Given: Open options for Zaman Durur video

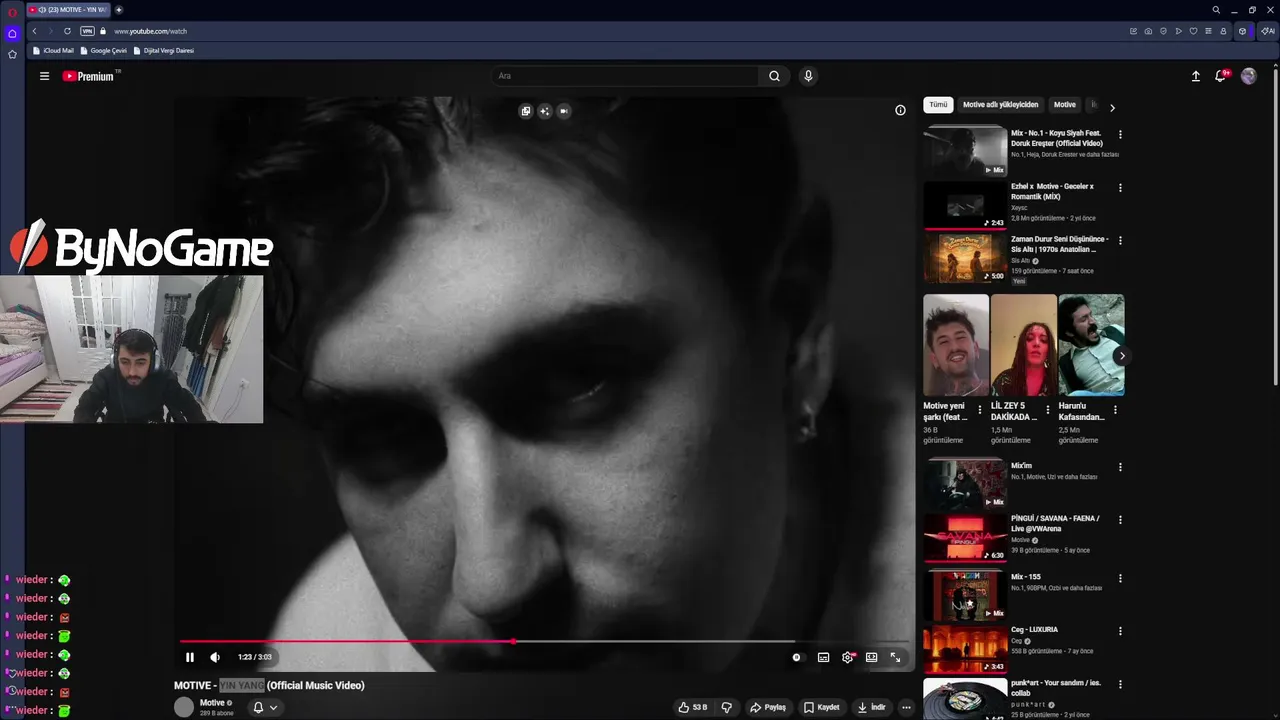Looking at the screenshot, I should 1120,240.
